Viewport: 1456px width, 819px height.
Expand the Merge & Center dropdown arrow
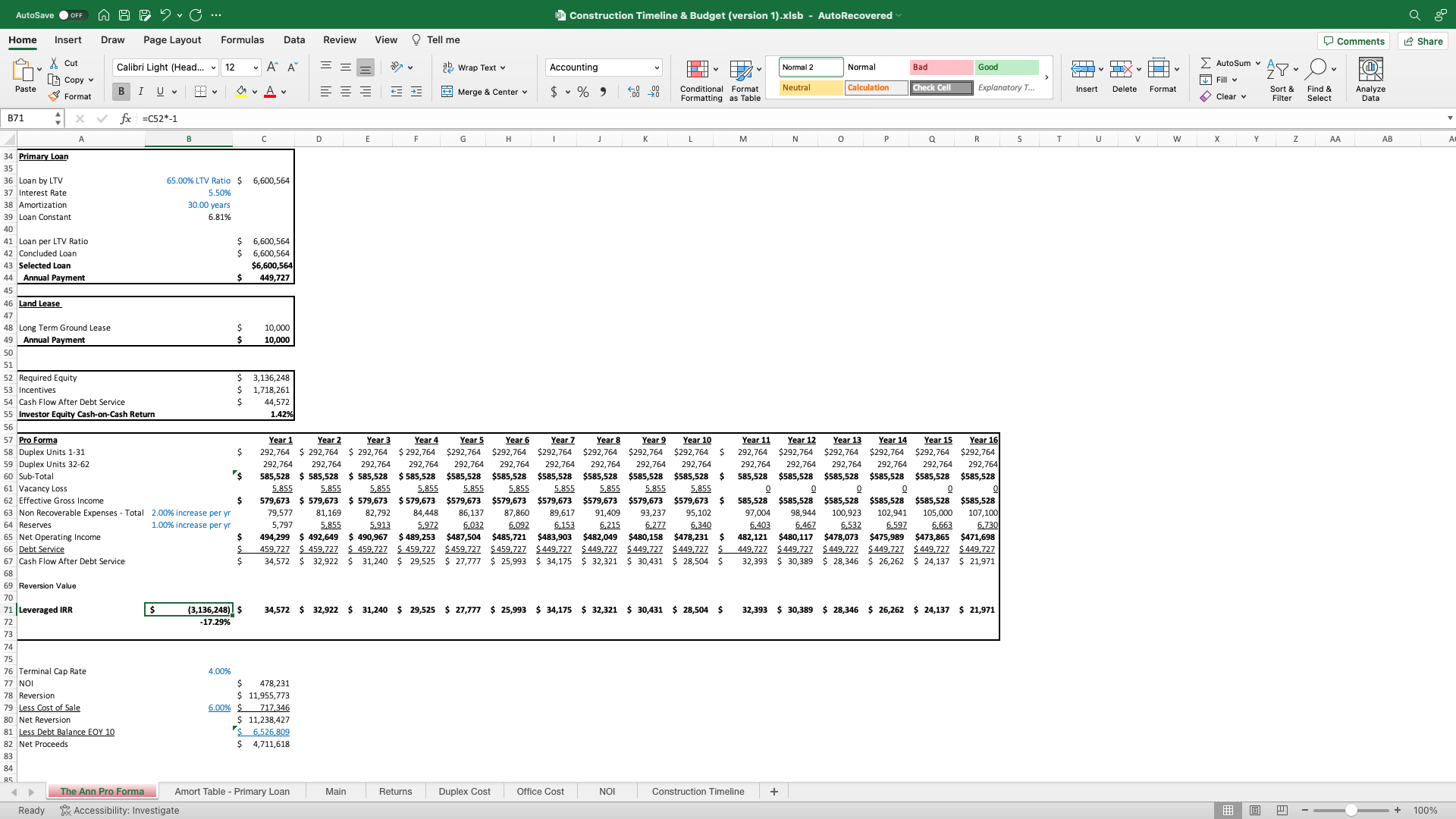point(525,92)
